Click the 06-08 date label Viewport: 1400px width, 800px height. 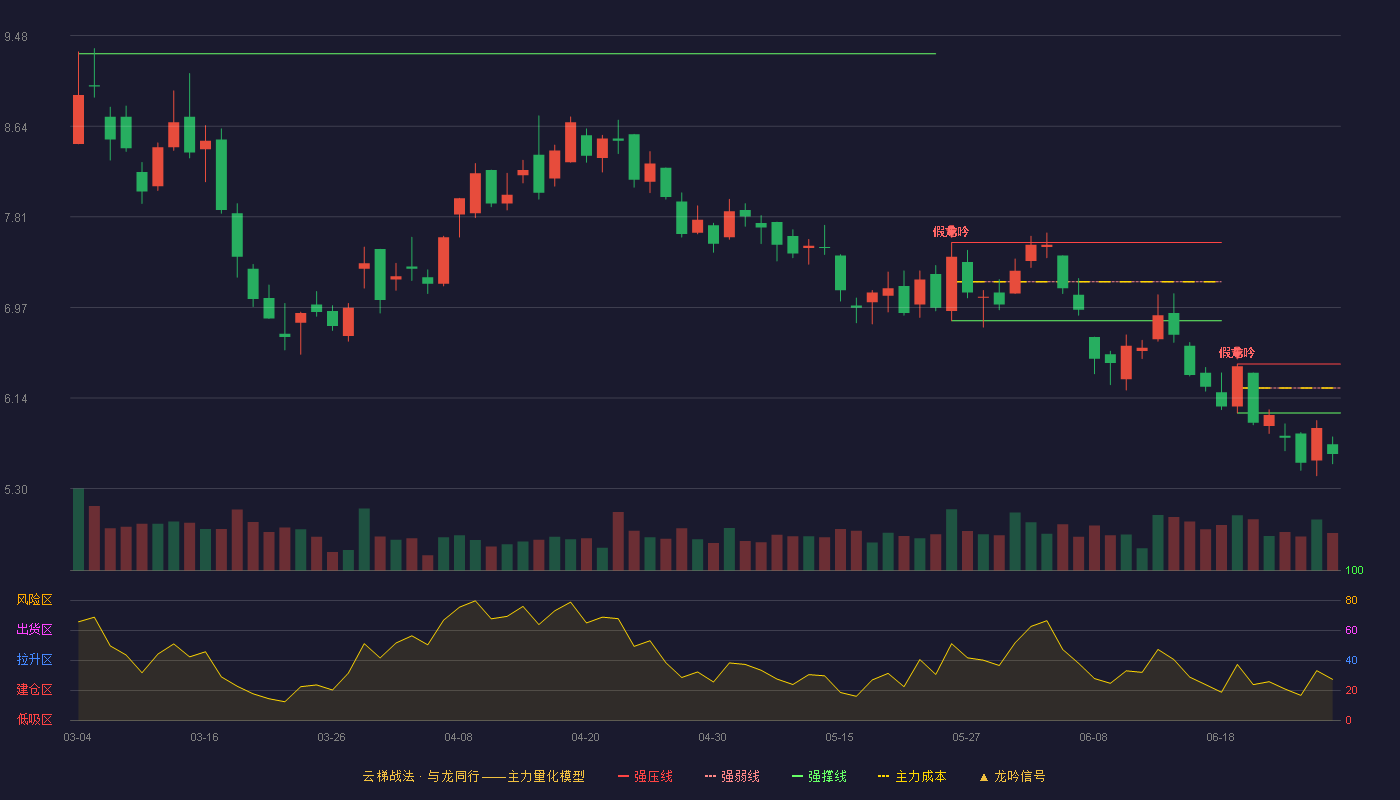click(1093, 737)
